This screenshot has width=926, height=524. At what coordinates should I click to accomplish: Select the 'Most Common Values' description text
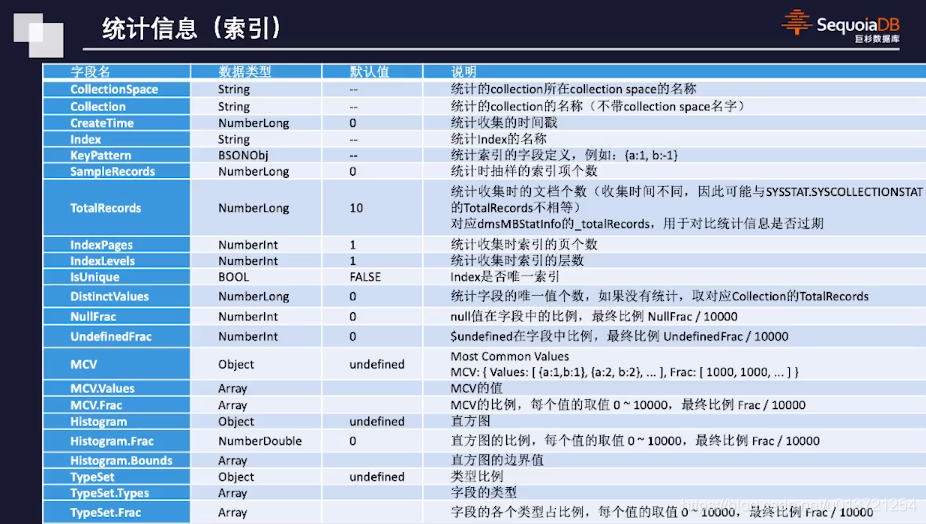510,356
